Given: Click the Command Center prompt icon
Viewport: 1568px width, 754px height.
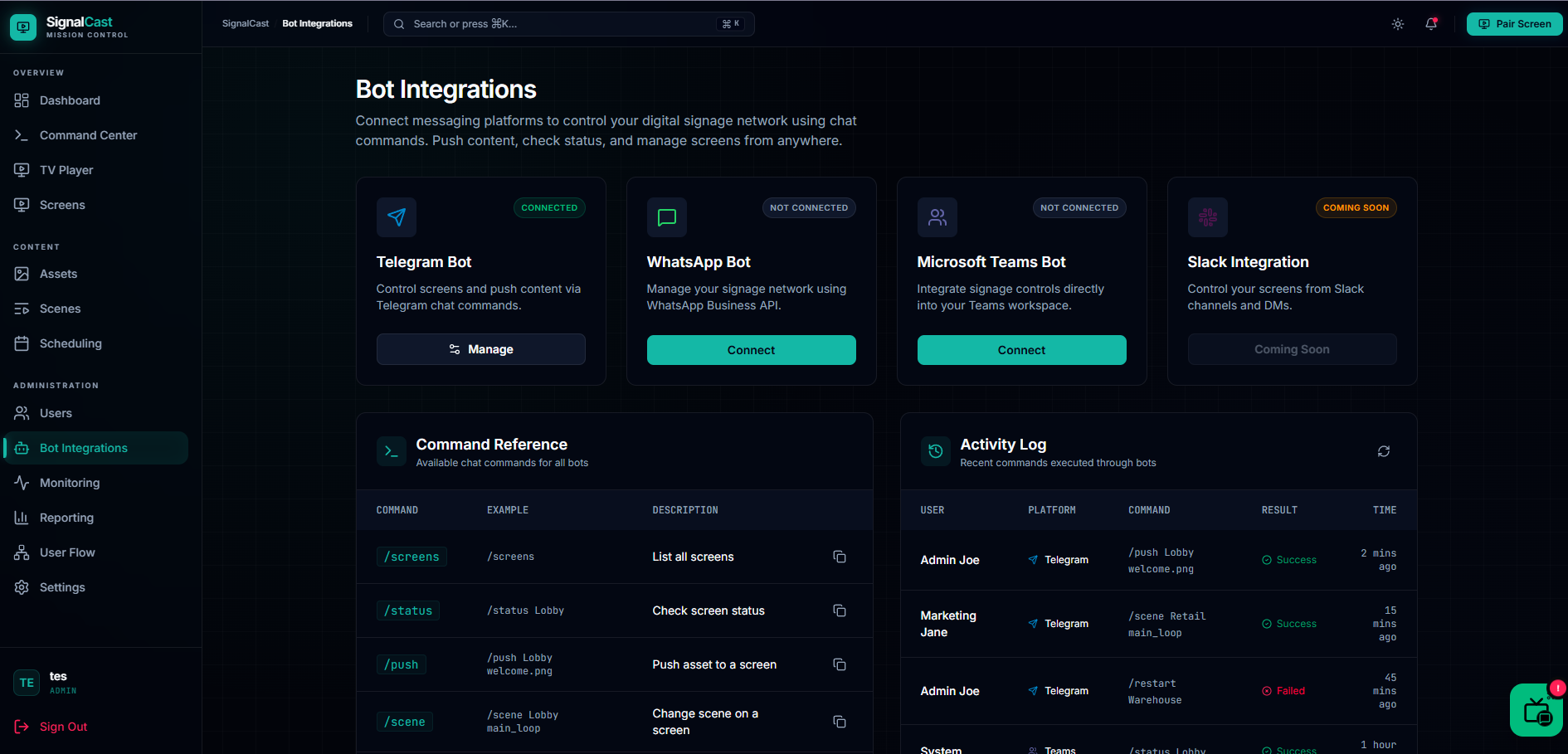Looking at the screenshot, I should [22, 135].
